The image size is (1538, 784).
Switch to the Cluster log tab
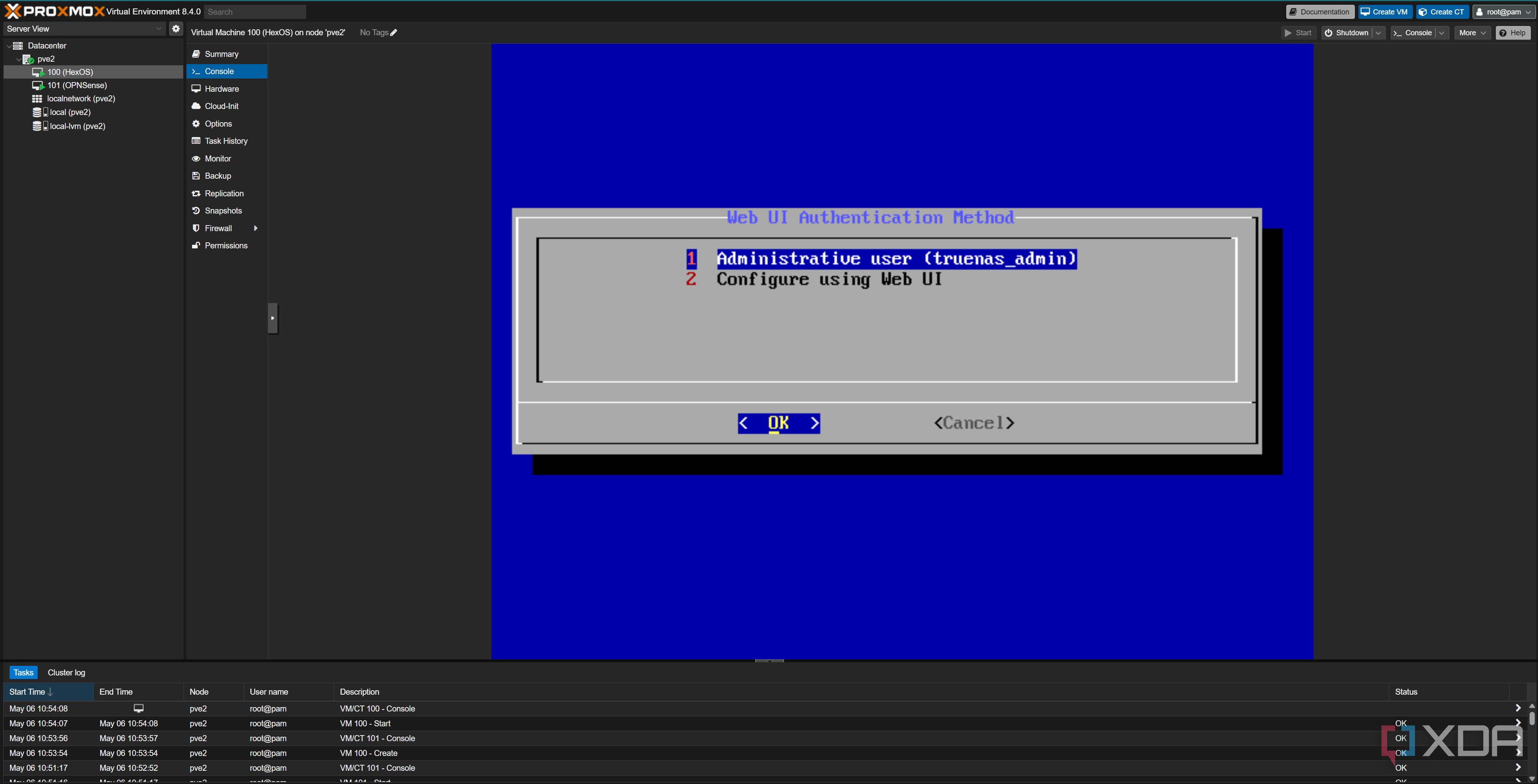point(66,672)
